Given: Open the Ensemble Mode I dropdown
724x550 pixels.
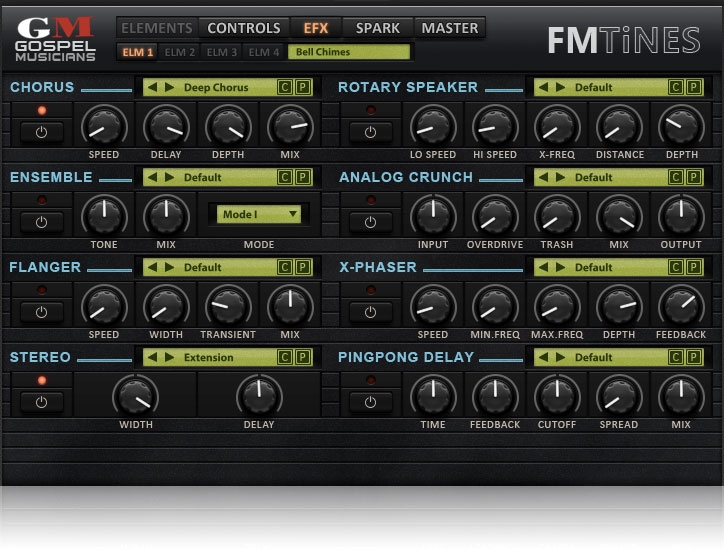Looking at the screenshot, I should (x=259, y=214).
